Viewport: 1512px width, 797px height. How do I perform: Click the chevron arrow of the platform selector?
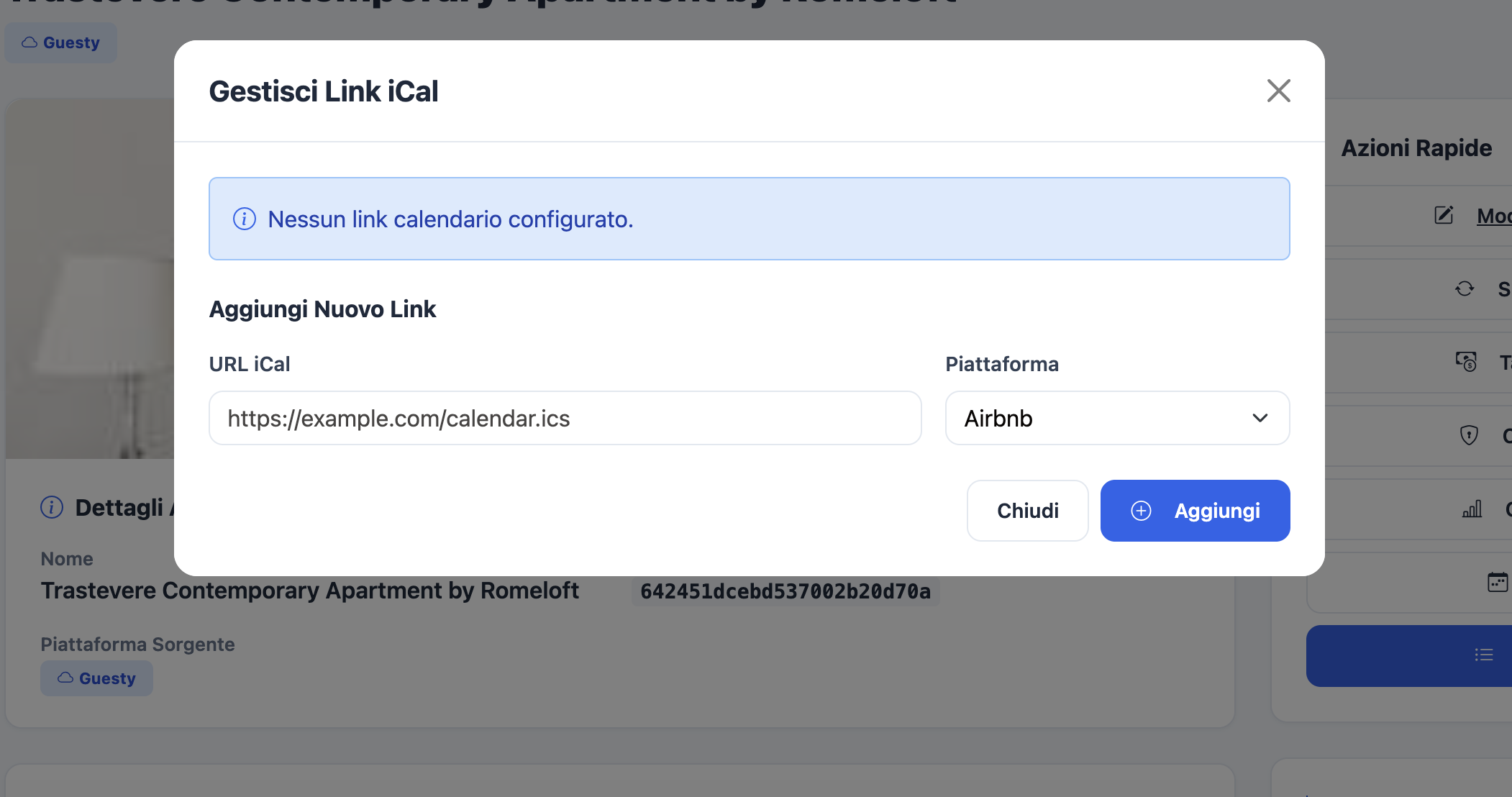(x=1260, y=418)
